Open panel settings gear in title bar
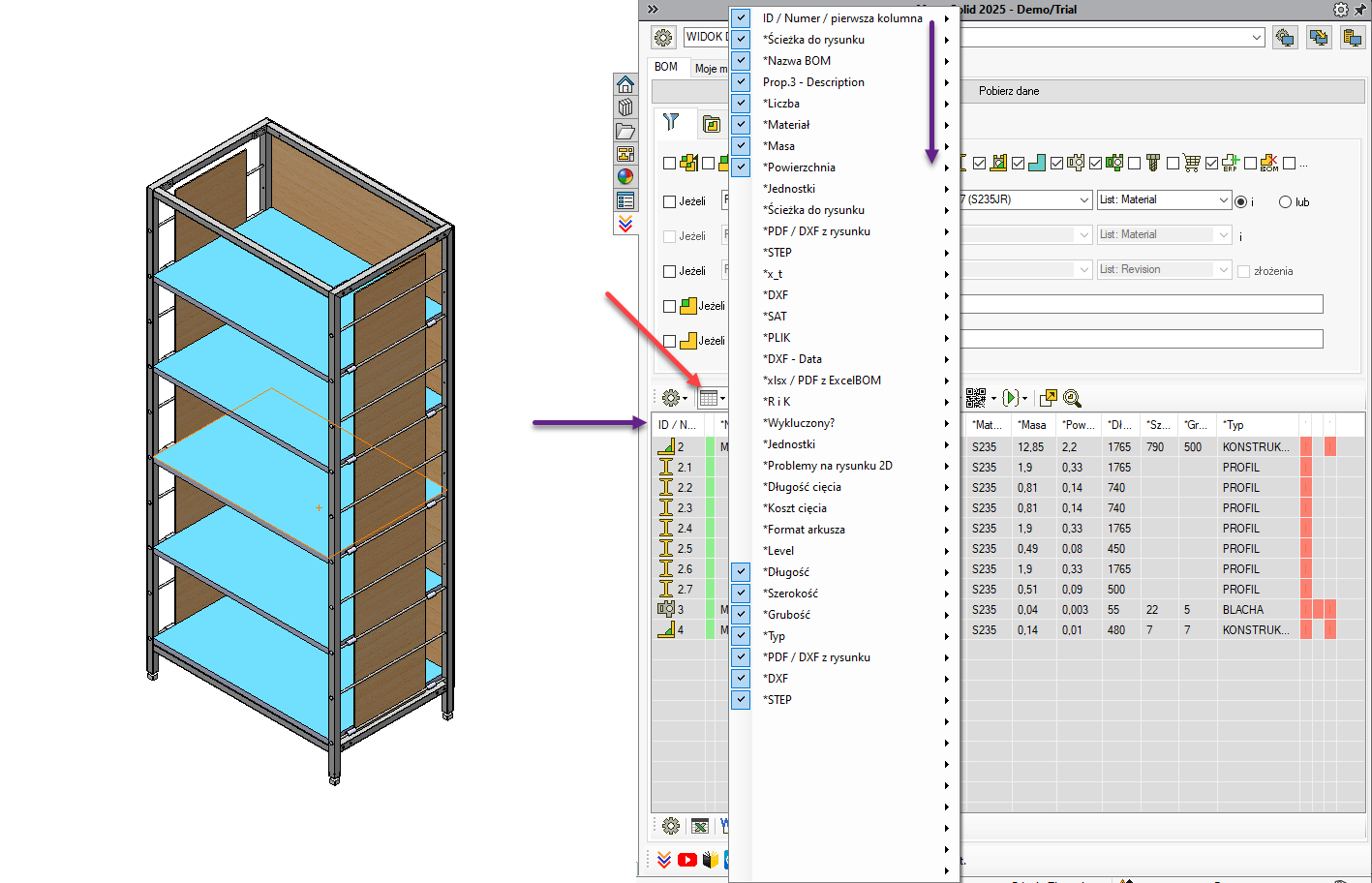 pos(1340,9)
